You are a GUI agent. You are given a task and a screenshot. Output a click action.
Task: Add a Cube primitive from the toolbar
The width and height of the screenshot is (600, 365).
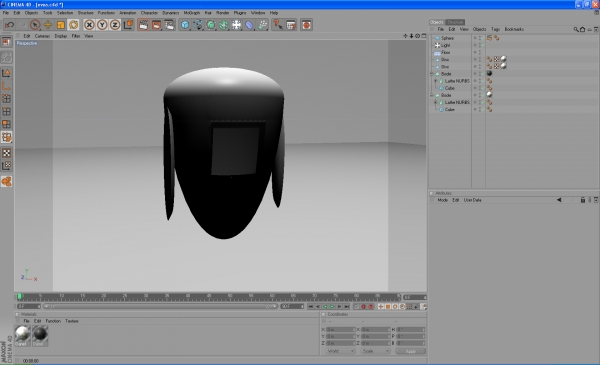pyautogui.click(x=185, y=25)
